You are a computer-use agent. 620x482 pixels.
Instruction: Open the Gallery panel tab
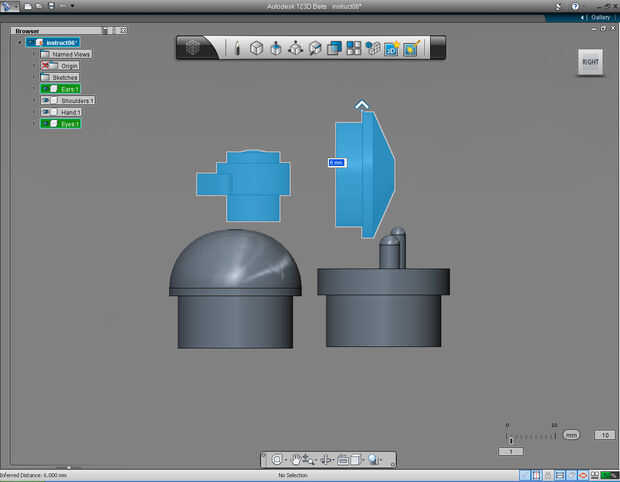tap(600, 18)
